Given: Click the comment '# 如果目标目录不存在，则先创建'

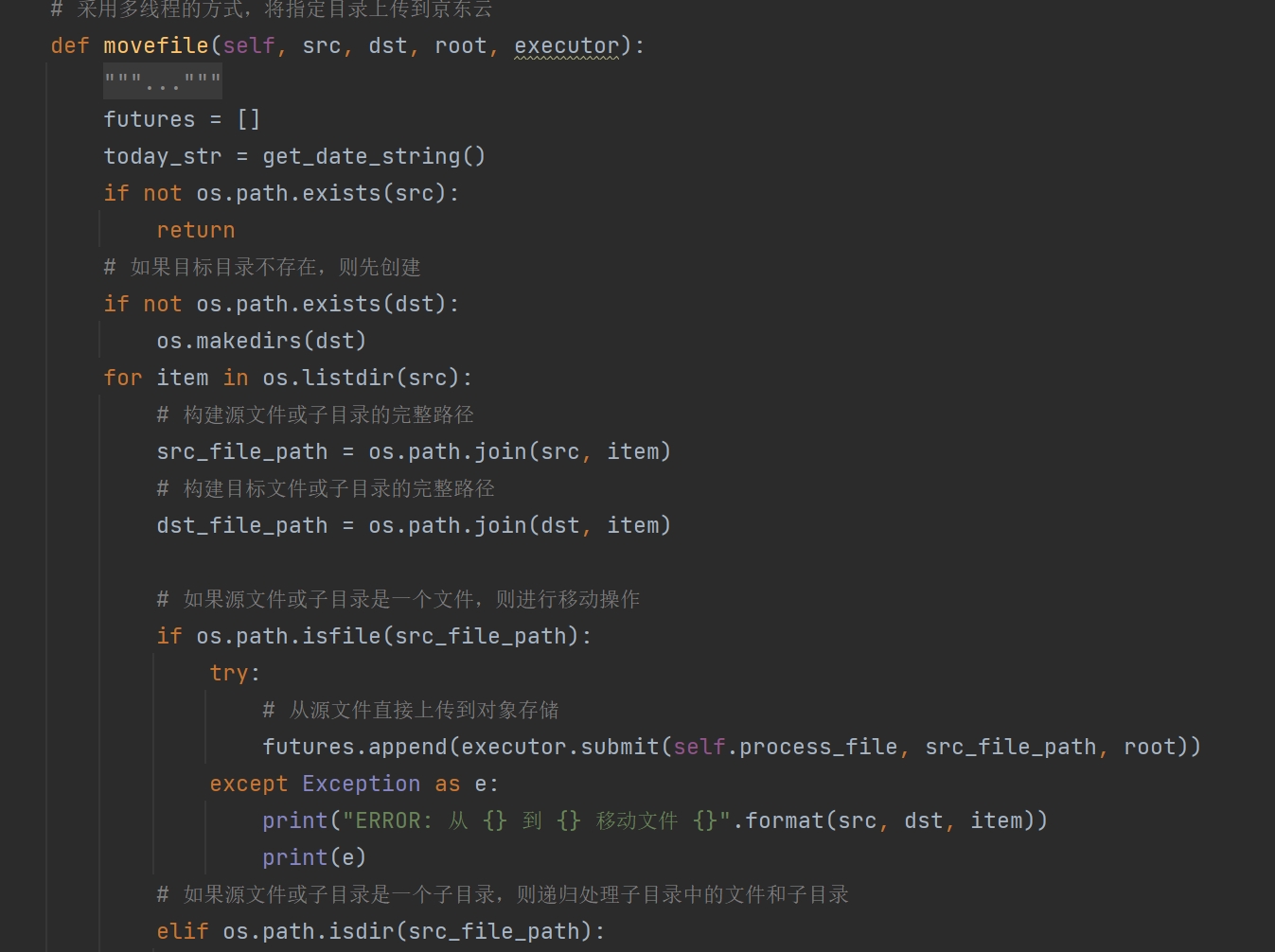Looking at the screenshot, I should pyautogui.click(x=262, y=267).
